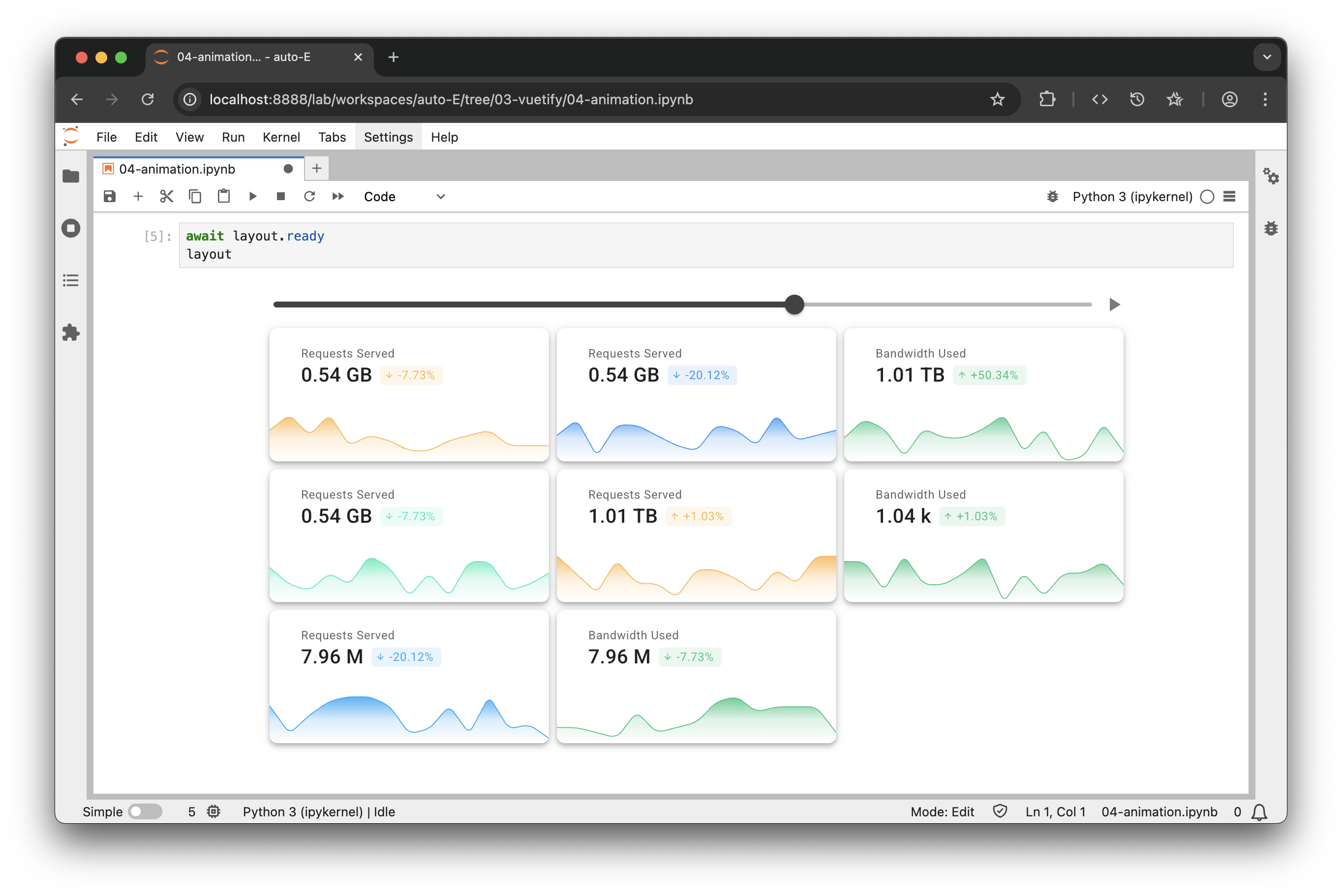Click the orange +1.03% chip beside 1.01 TB
The height and width of the screenshot is (896, 1342).
[698, 516]
